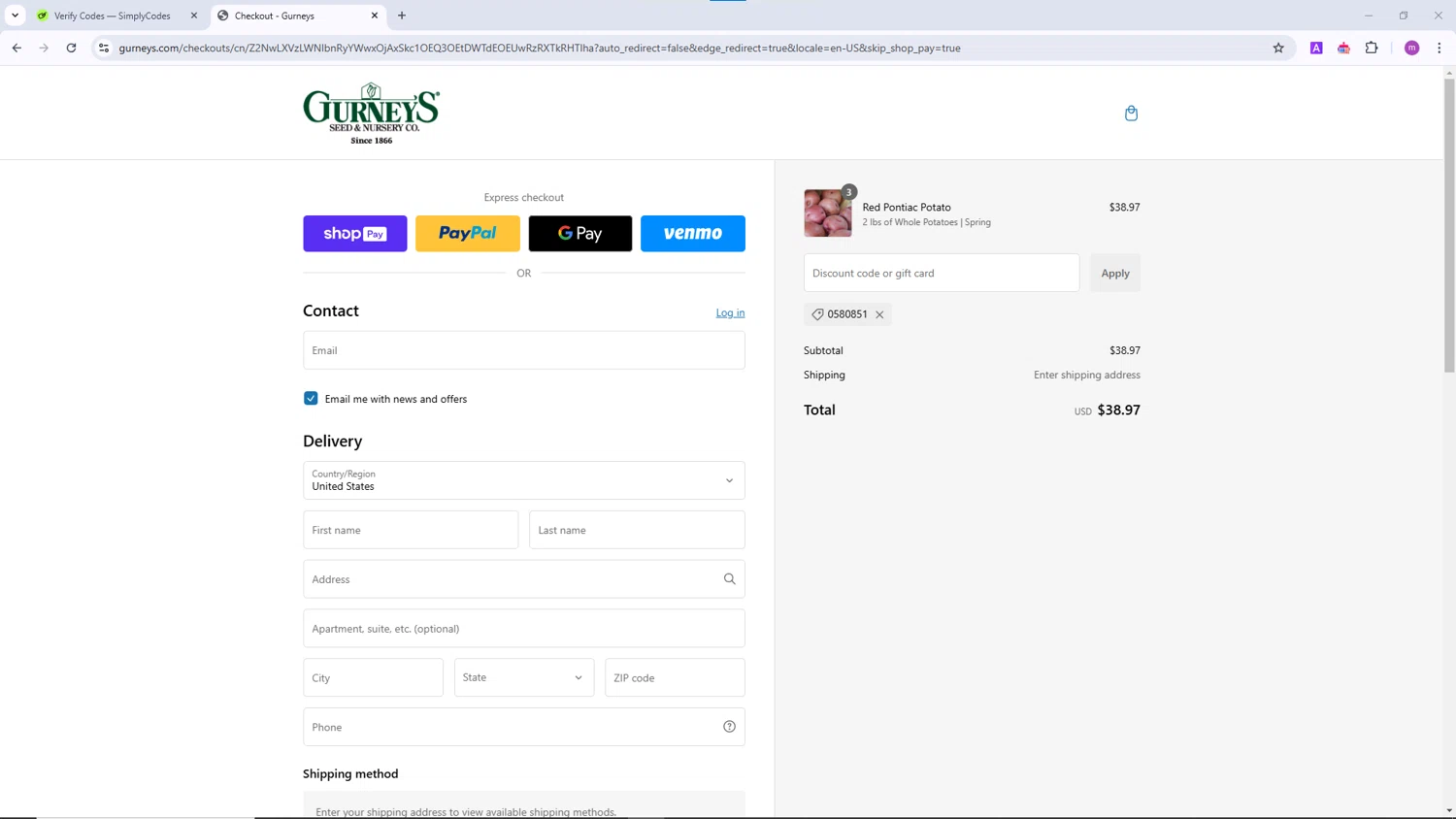Click the discount tag icon beside 0580851
1456x819 pixels.
point(817,314)
